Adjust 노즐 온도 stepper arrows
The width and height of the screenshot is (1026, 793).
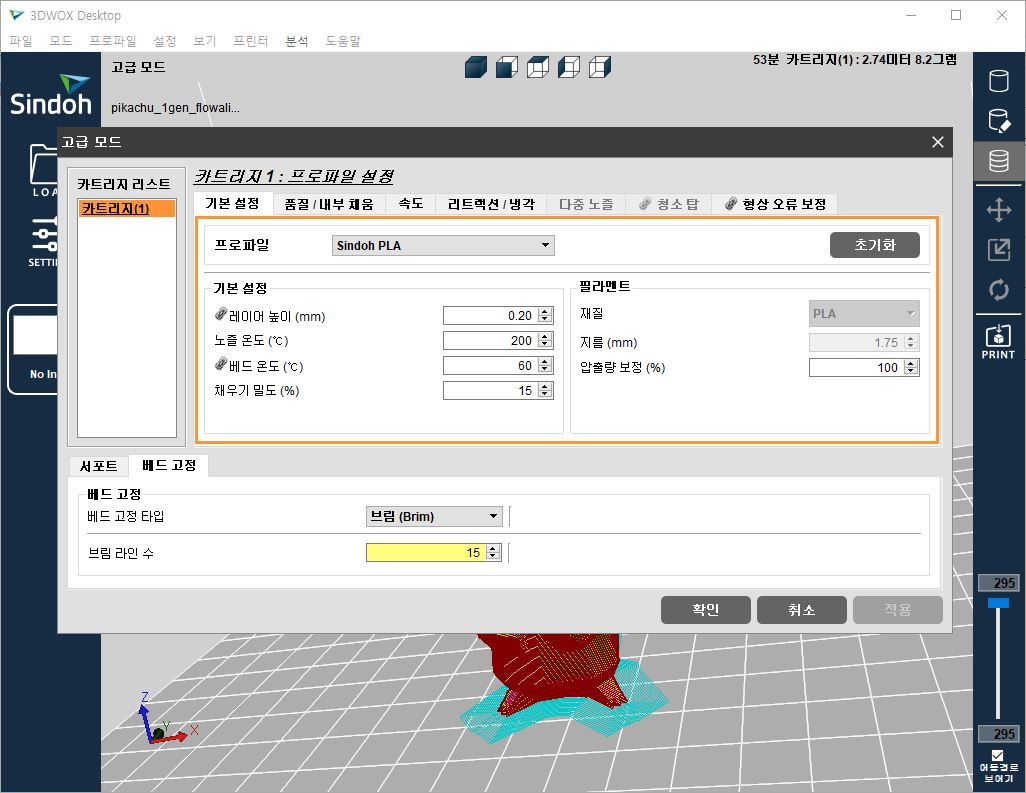click(545, 340)
